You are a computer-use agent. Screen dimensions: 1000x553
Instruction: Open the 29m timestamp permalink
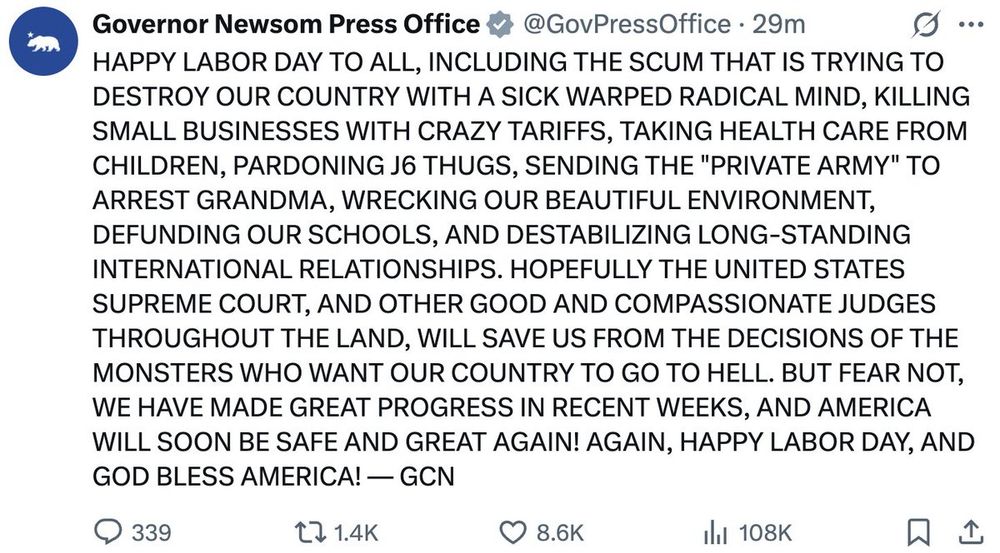(x=779, y=24)
